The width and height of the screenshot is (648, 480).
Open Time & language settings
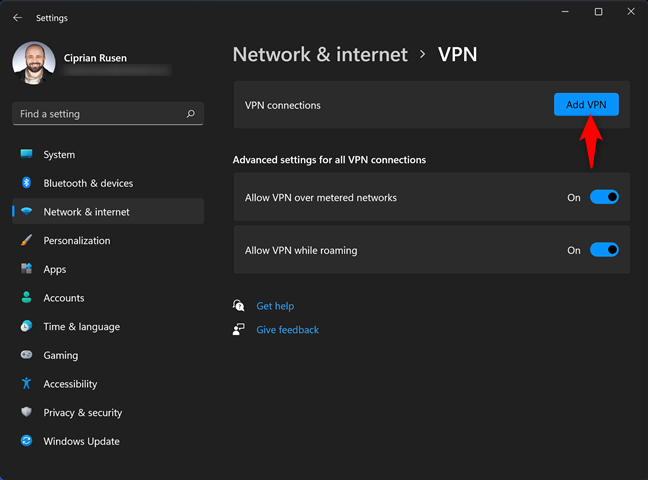(108, 326)
